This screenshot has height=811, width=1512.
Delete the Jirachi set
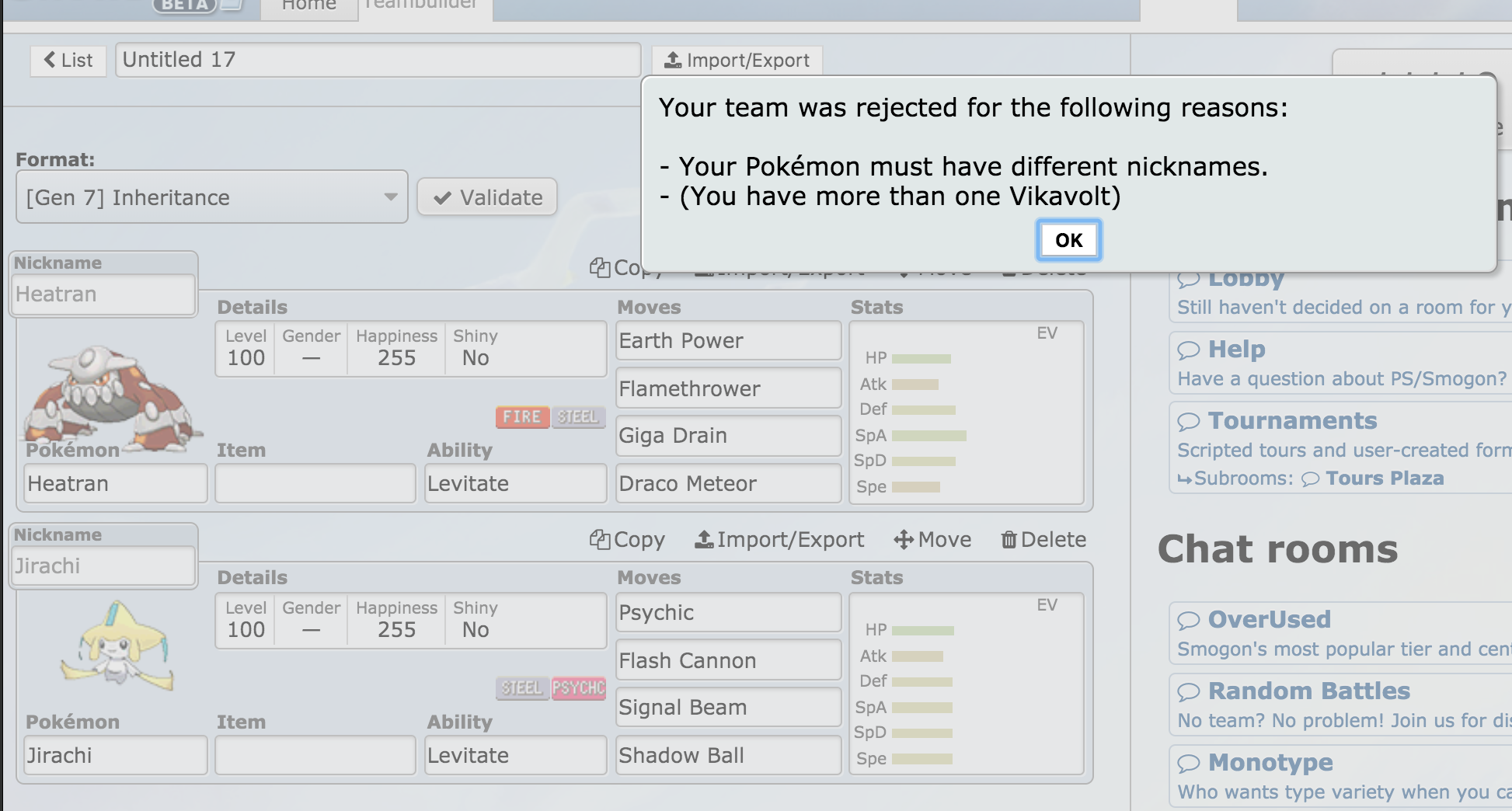(1043, 539)
